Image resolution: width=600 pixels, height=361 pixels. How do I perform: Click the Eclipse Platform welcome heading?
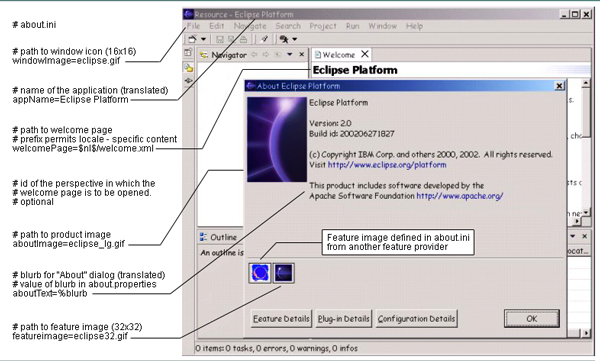[355, 70]
